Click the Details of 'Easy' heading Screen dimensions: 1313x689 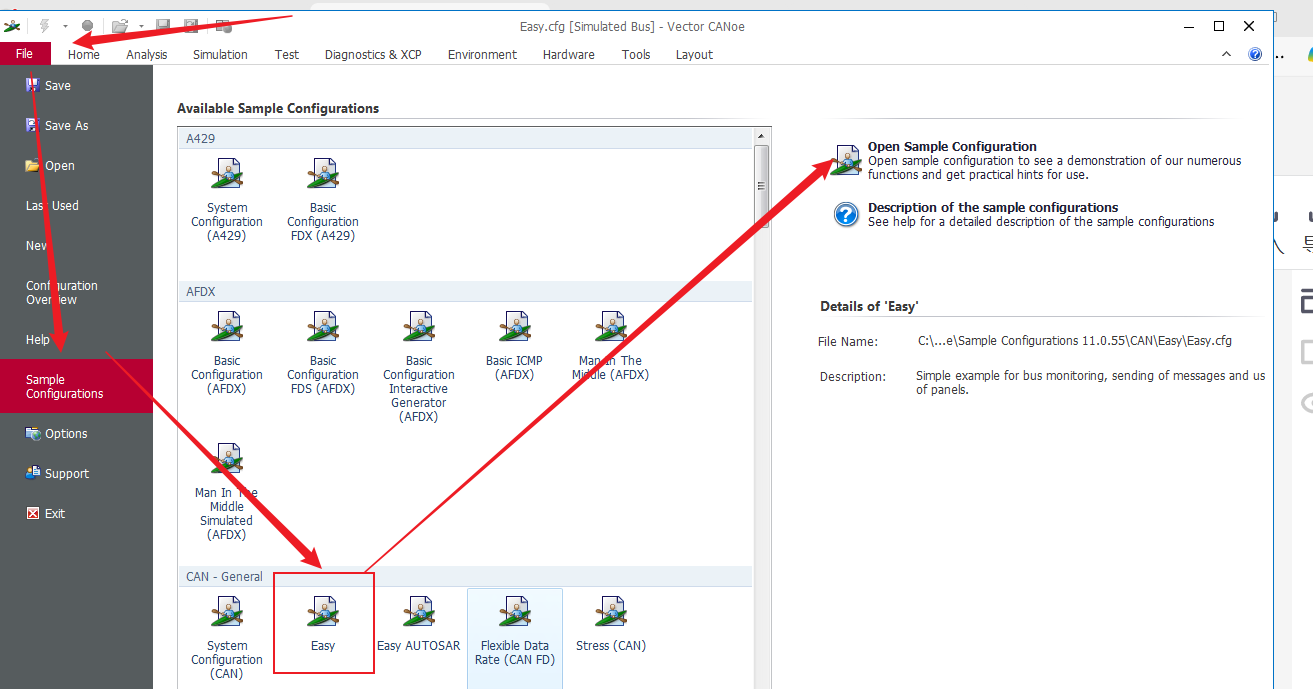(x=869, y=306)
